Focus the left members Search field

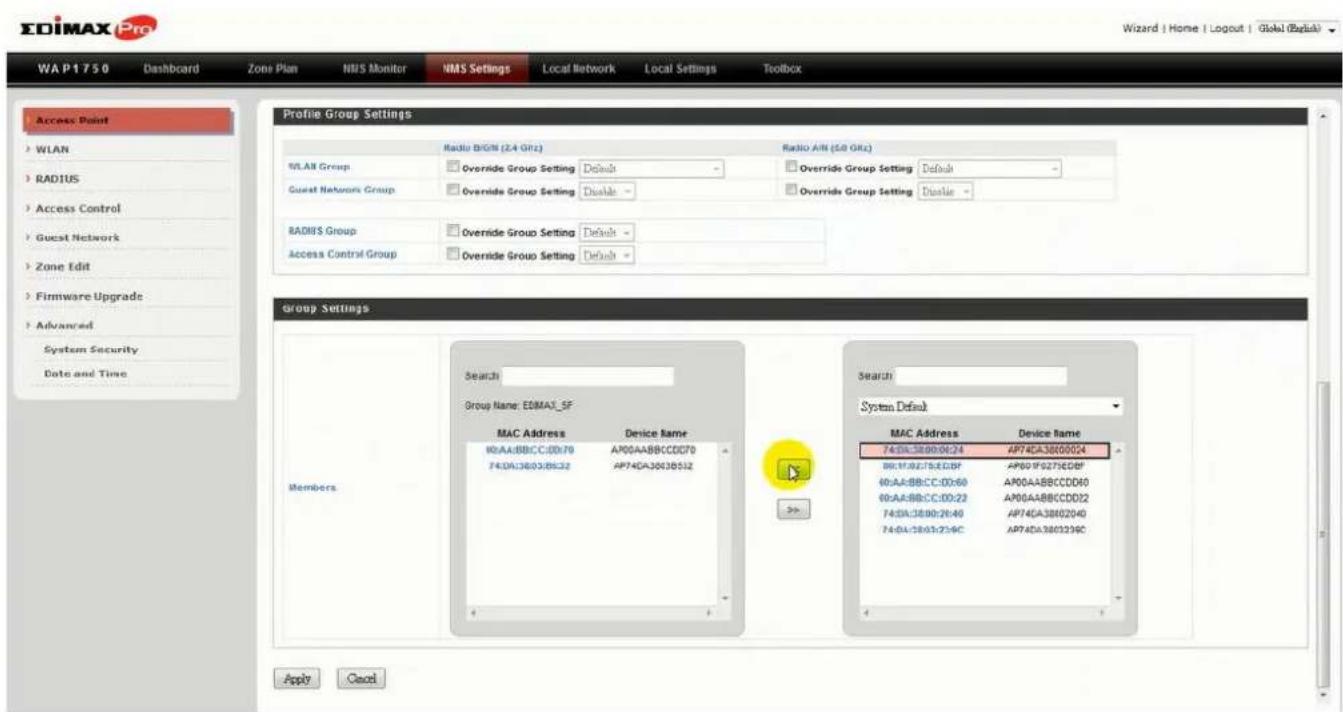[587, 376]
